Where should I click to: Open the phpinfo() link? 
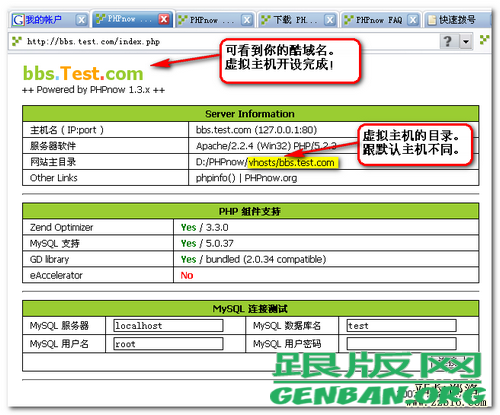tap(216, 178)
